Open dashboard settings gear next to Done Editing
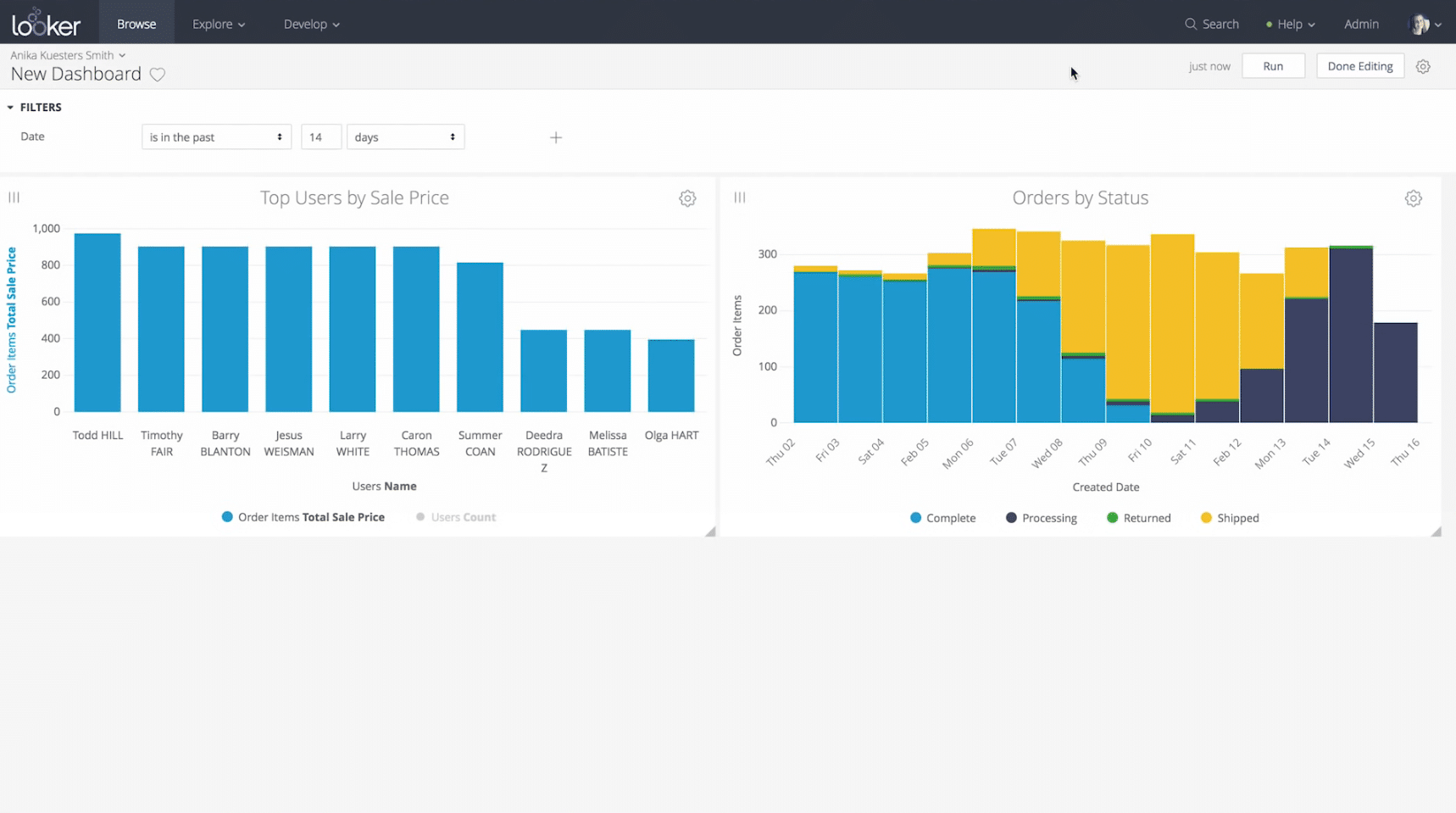Image resolution: width=1456 pixels, height=813 pixels. [x=1423, y=66]
